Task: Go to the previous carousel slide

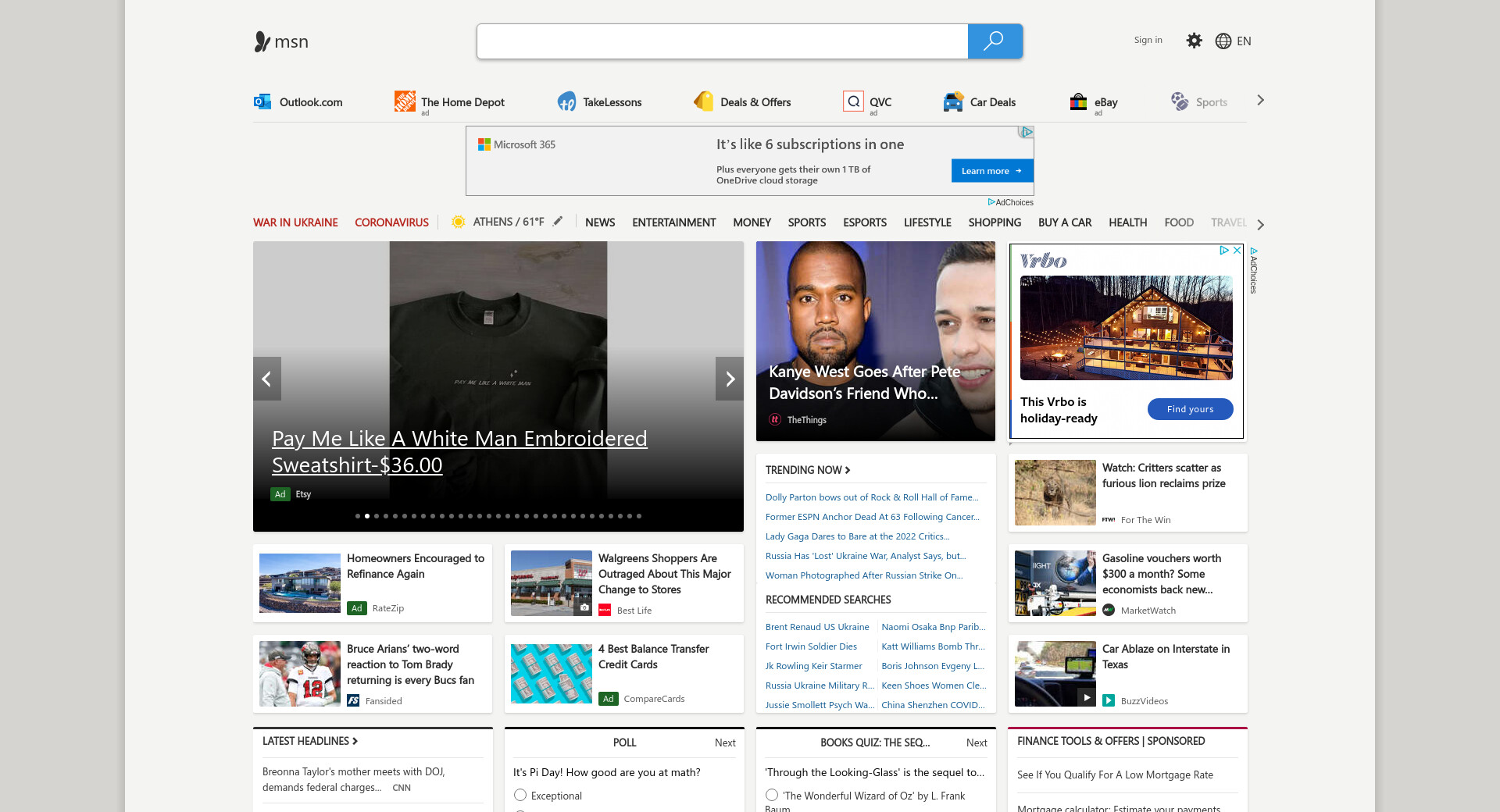Action: point(266,379)
